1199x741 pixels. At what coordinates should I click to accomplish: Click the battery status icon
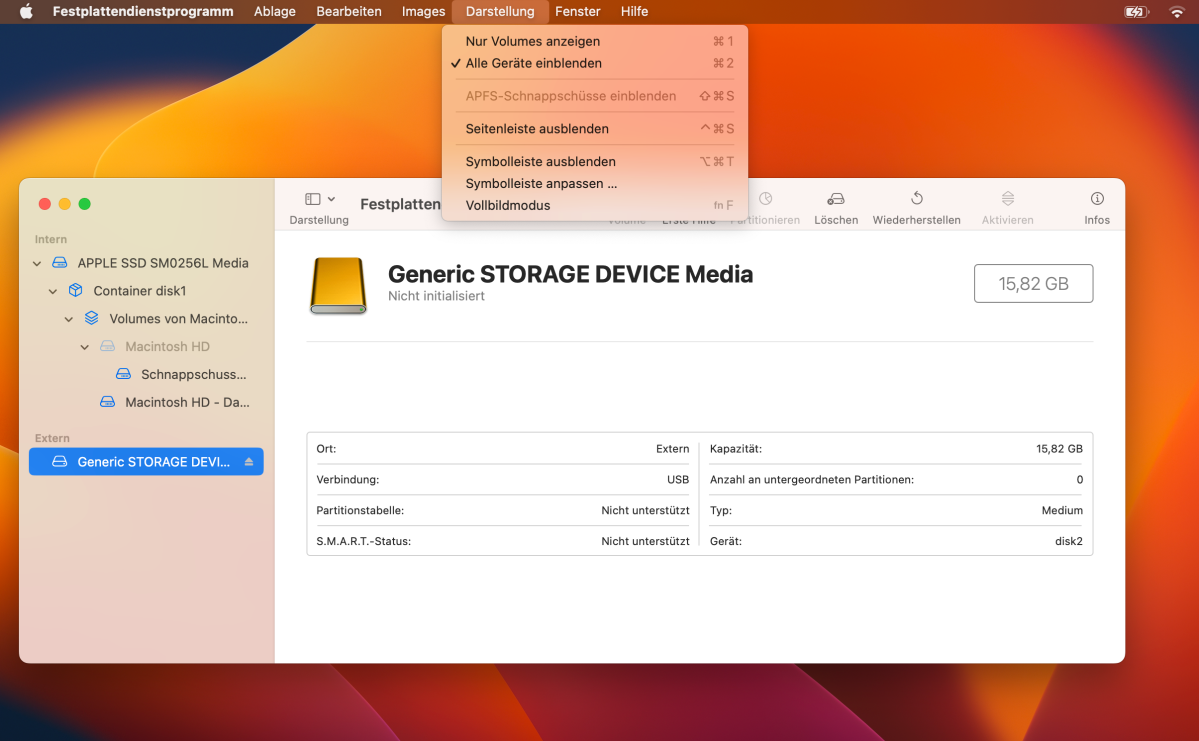pos(1136,11)
